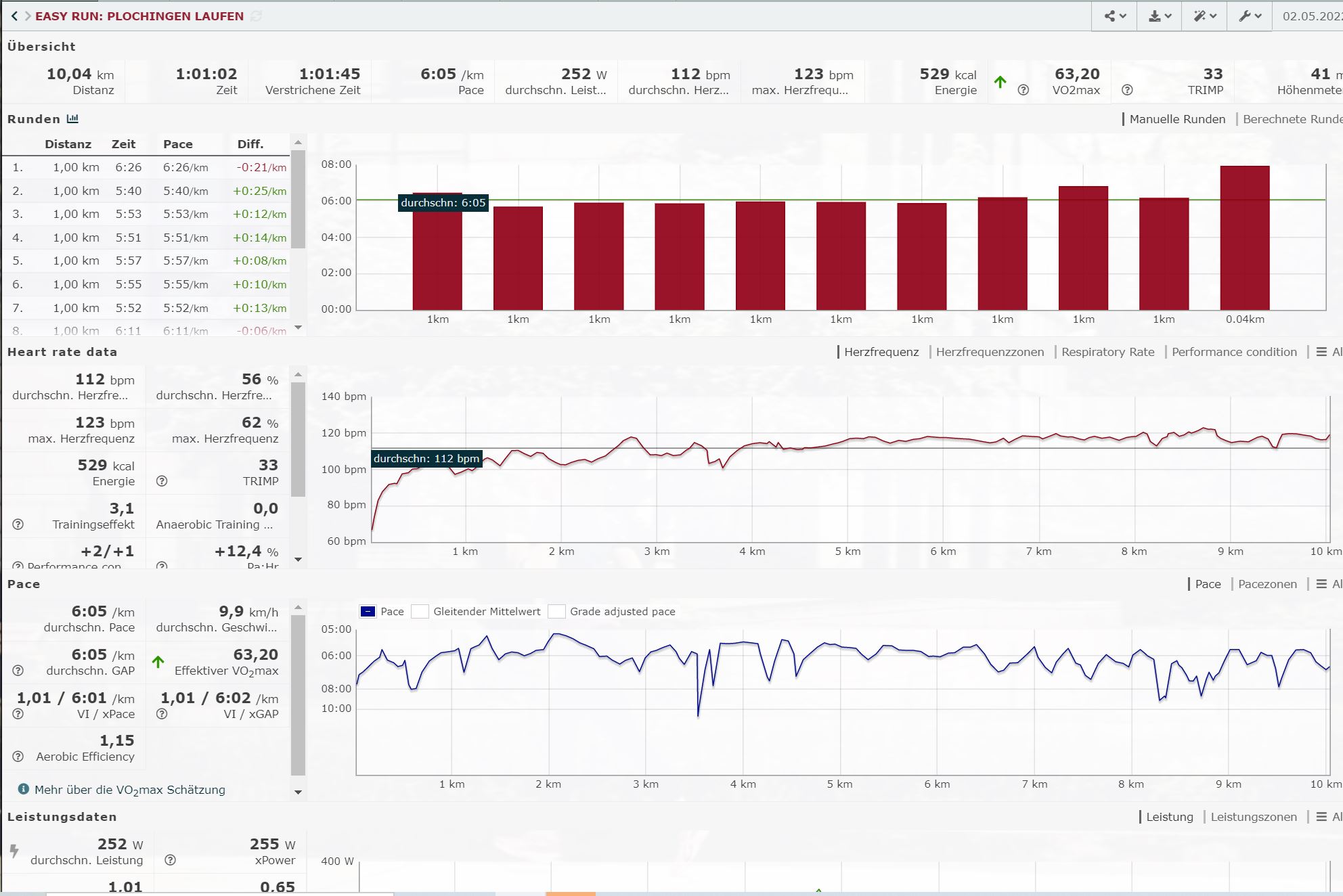Click help icon beside Trainingseffekt

pyautogui.click(x=18, y=524)
